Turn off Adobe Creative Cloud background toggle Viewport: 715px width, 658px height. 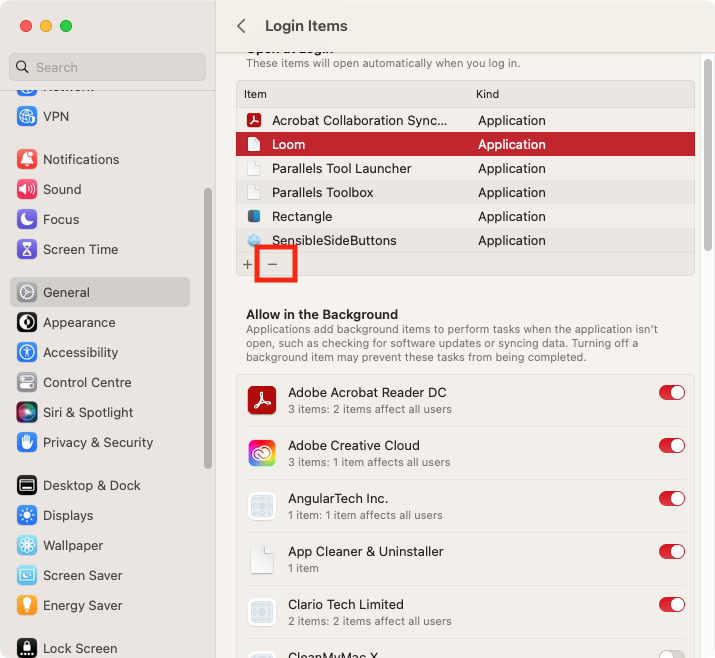click(672, 446)
